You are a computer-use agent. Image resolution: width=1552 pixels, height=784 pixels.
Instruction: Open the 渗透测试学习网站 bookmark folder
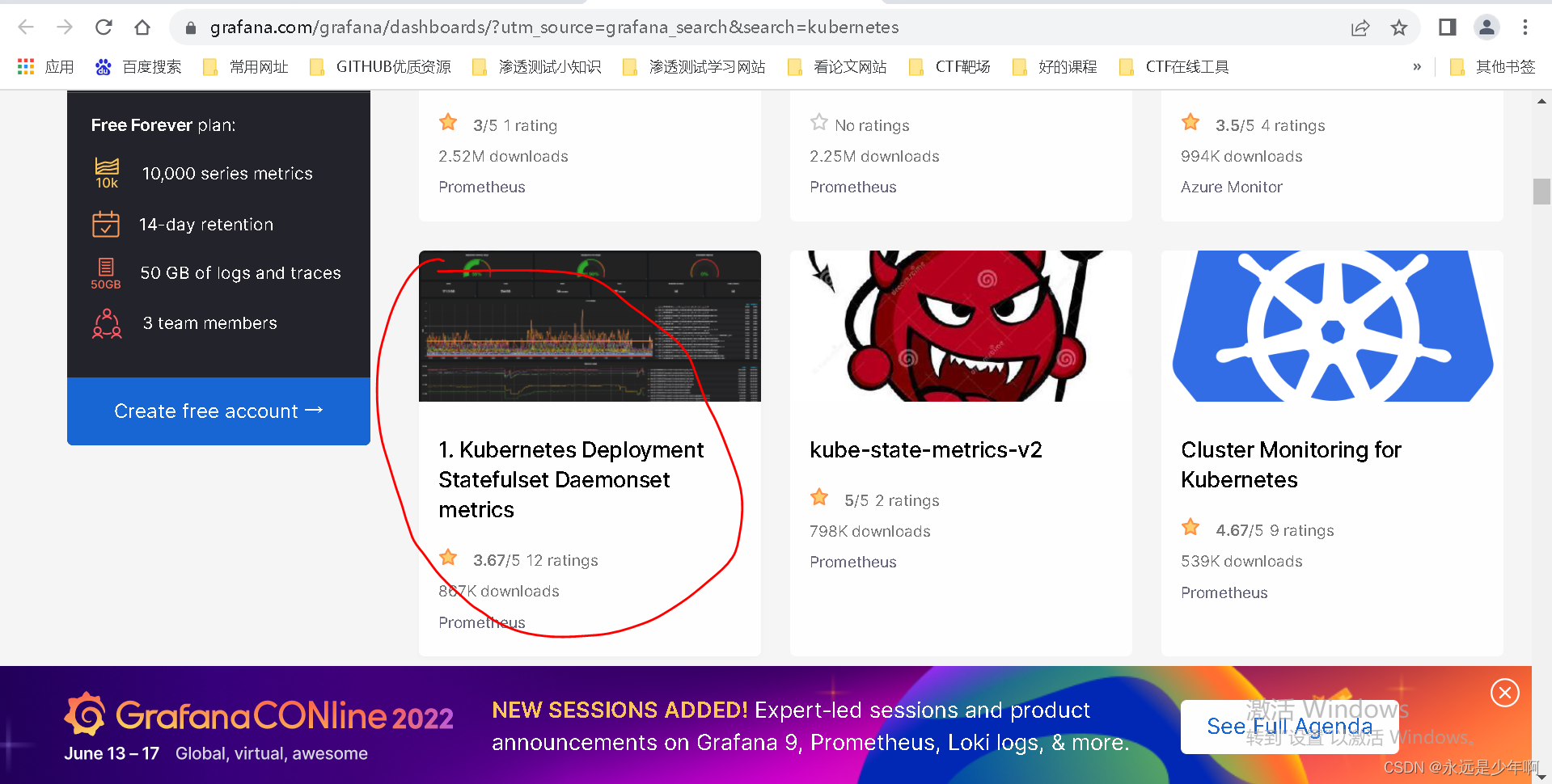click(694, 67)
